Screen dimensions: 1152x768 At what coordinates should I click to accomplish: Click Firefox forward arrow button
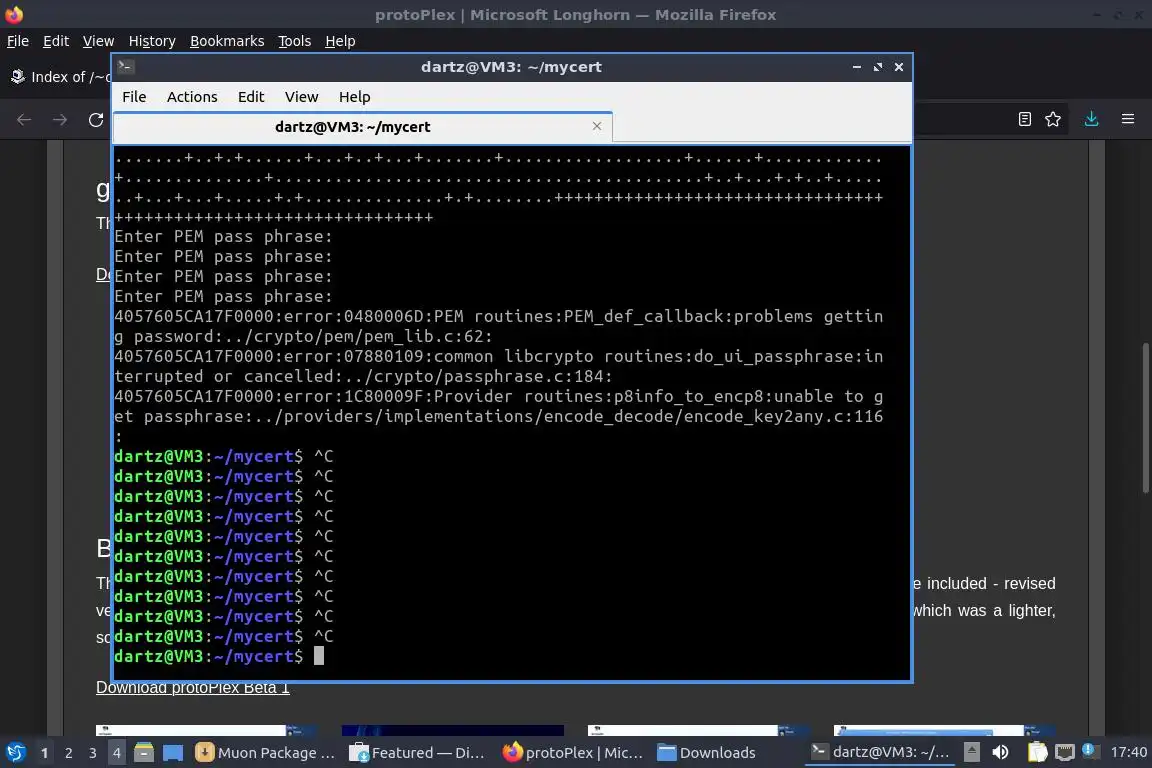(x=60, y=120)
